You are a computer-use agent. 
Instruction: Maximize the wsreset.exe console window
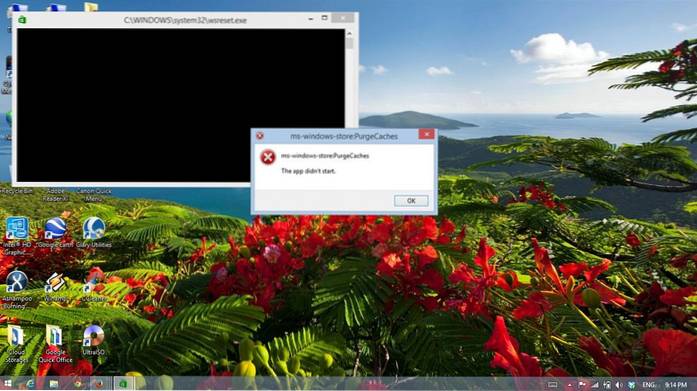click(x=324, y=18)
